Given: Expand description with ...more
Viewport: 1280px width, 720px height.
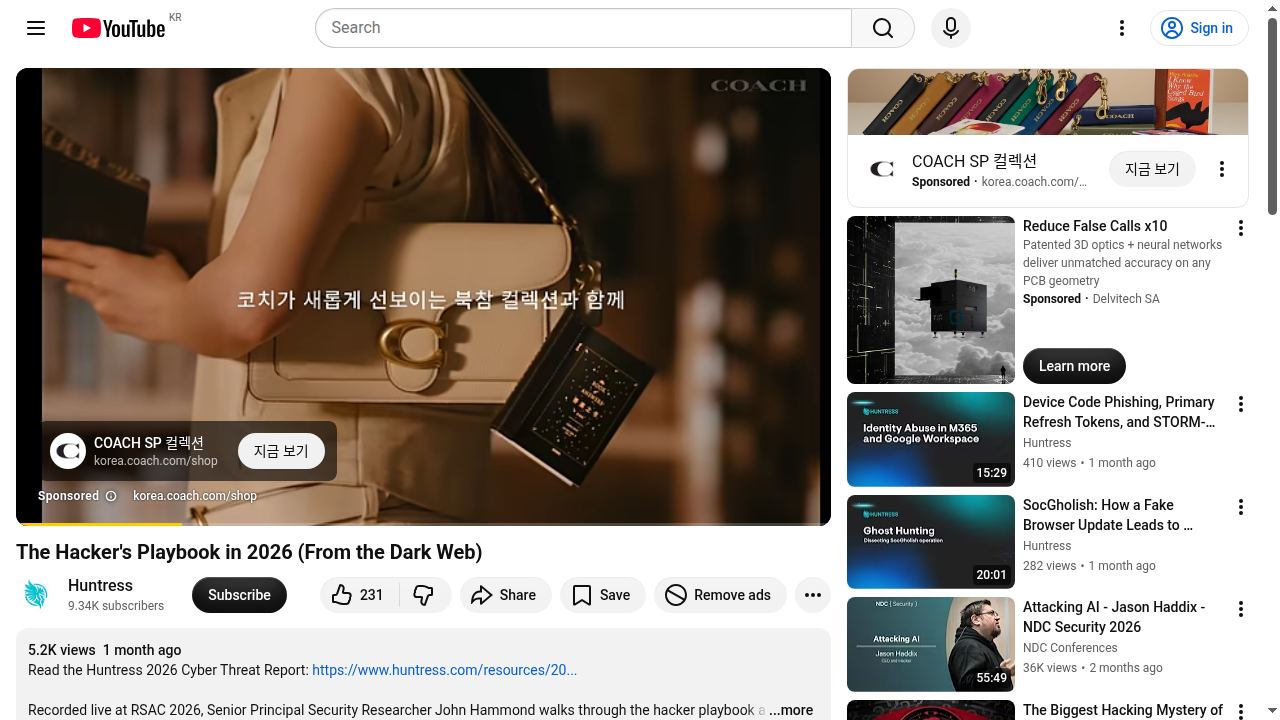Looking at the screenshot, I should pyautogui.click(x=791, y=710).
